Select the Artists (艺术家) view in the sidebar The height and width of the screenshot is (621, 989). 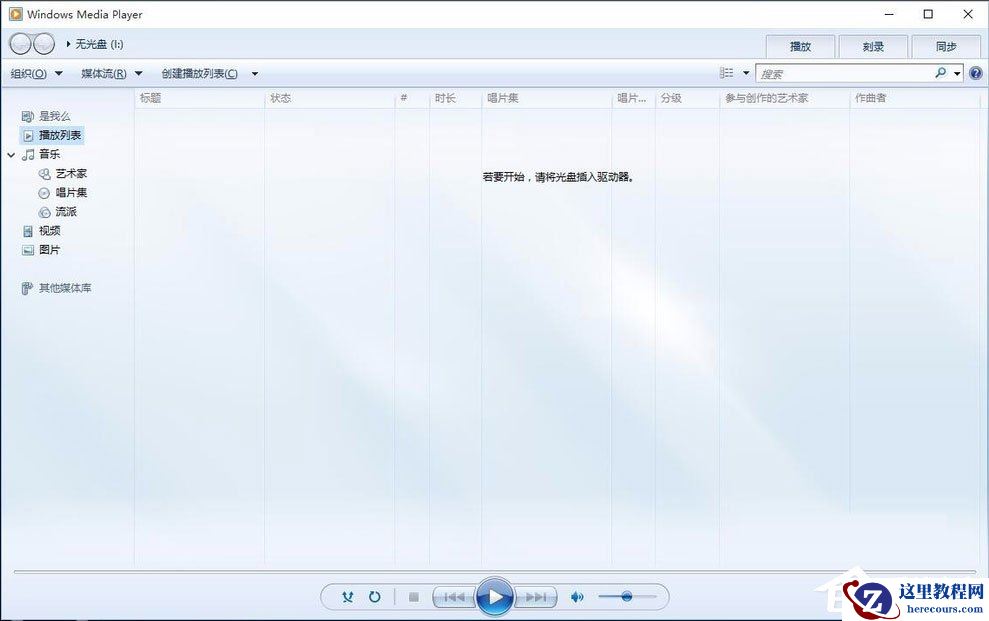tap(73, 173)
